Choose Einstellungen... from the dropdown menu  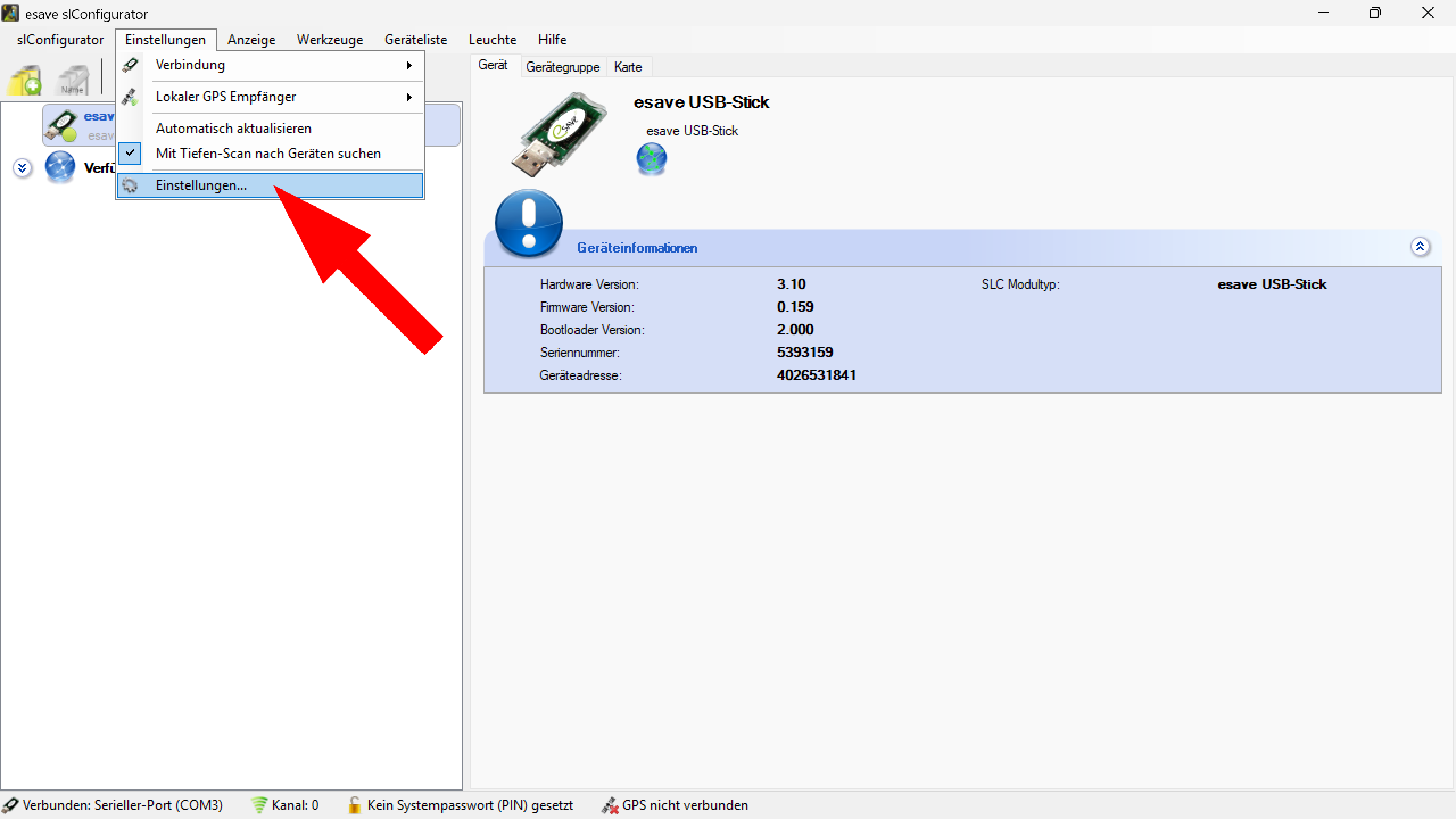[271, 185]
